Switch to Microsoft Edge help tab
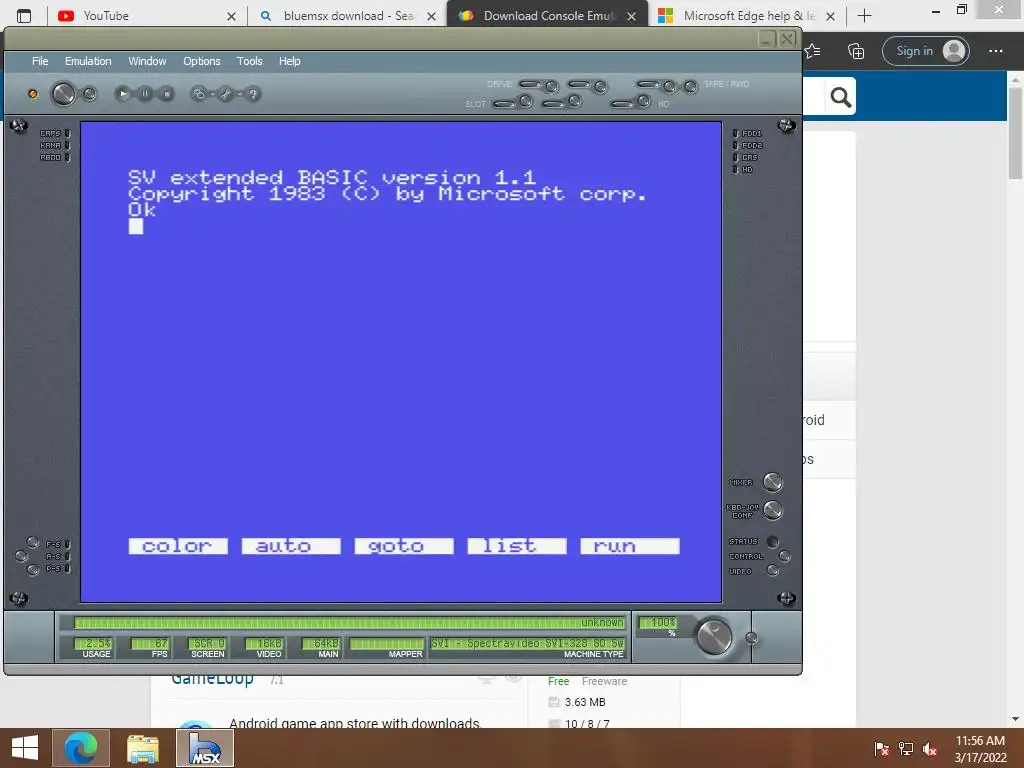The image size is (1024, 768). pos(747,16)
